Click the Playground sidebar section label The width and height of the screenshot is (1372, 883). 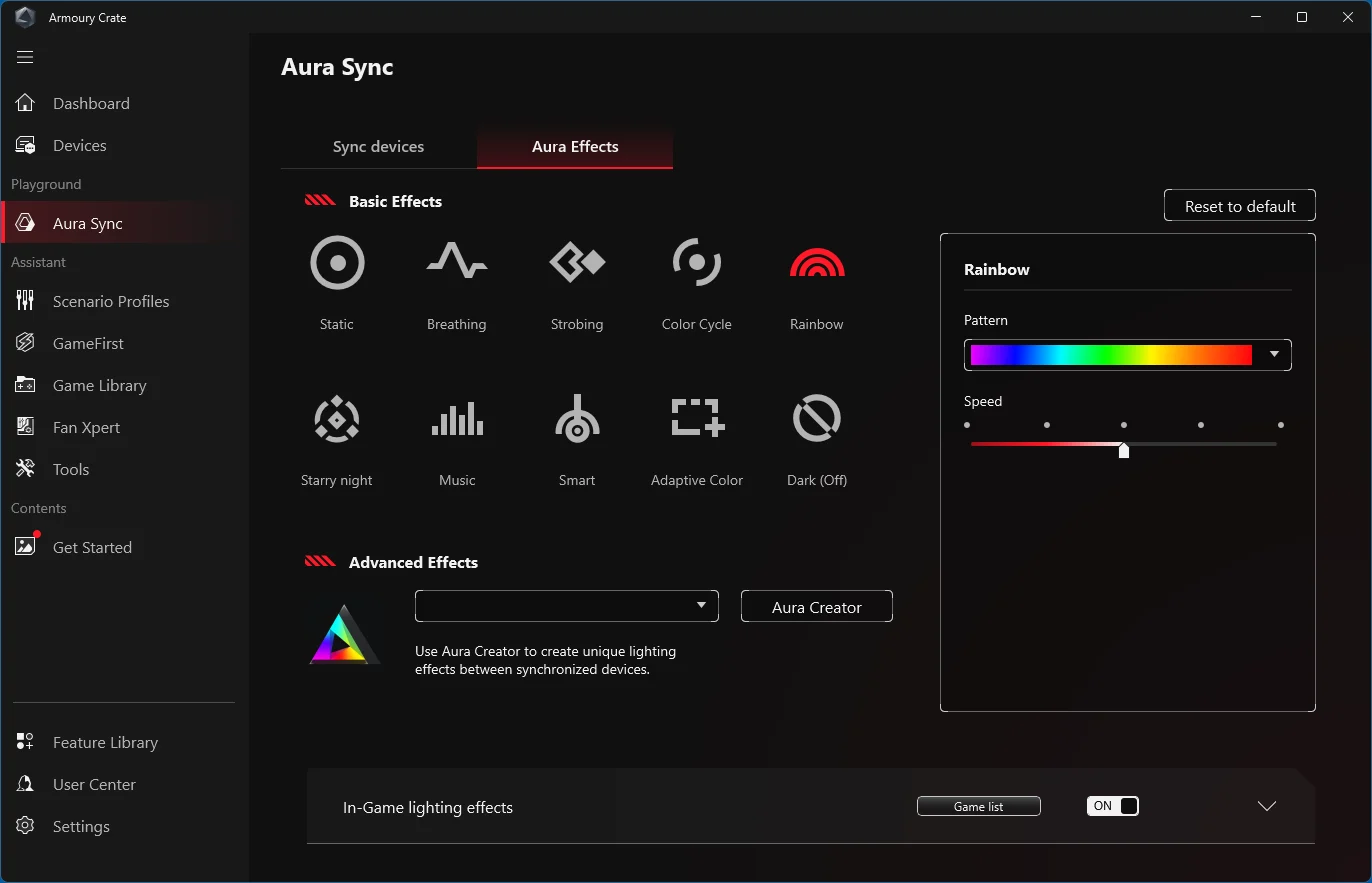(x=46, y=185)
